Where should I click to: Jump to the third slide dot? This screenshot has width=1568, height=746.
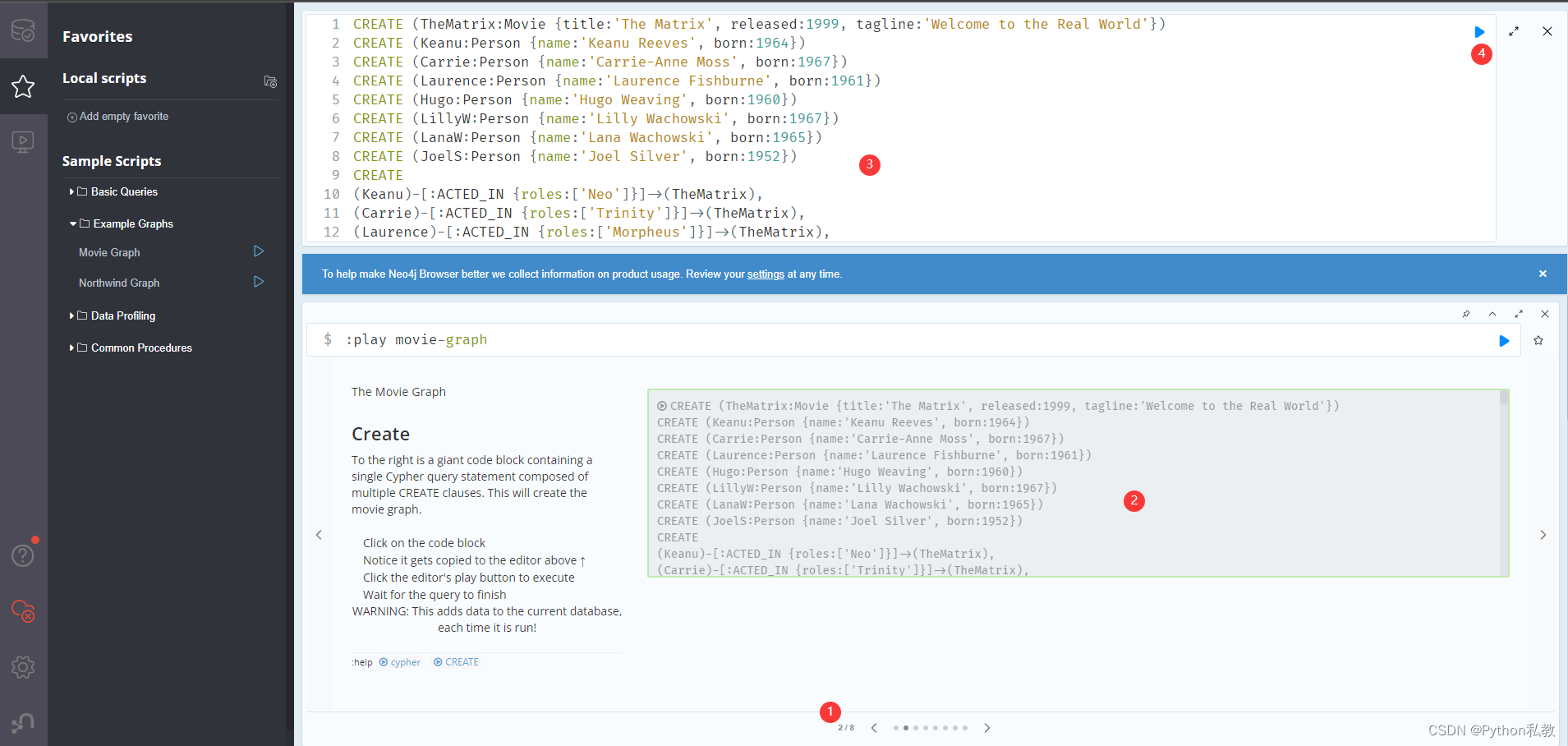pyautogui.click(x=916, y=728)
